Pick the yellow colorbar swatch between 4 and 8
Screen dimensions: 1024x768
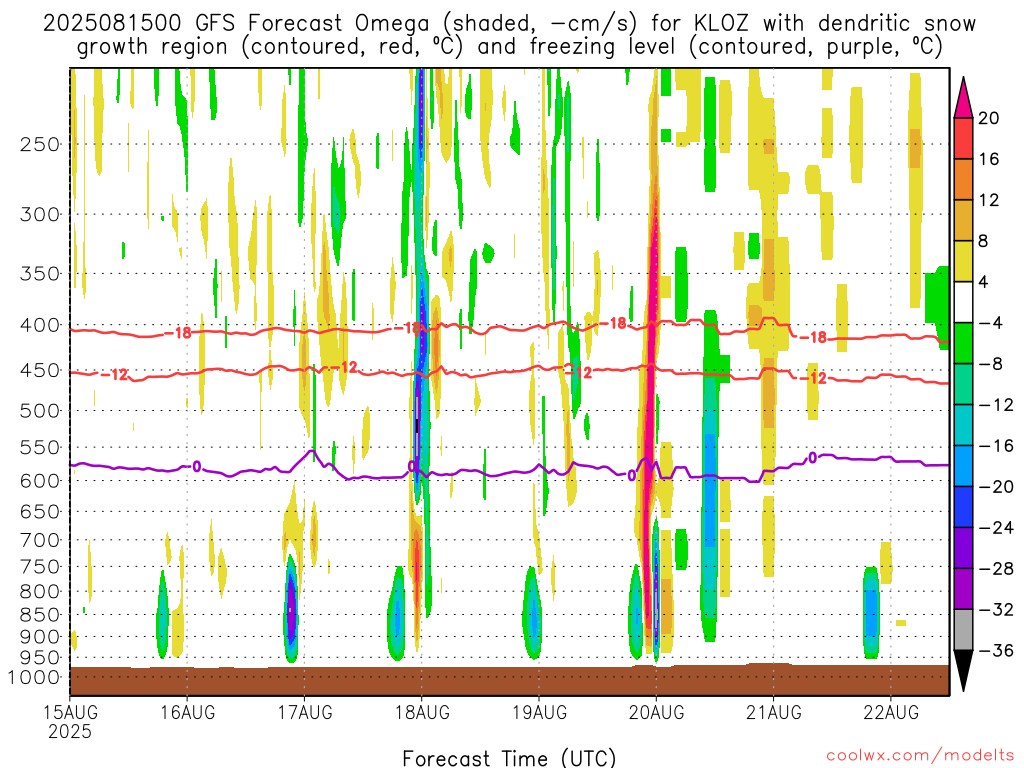963,261
